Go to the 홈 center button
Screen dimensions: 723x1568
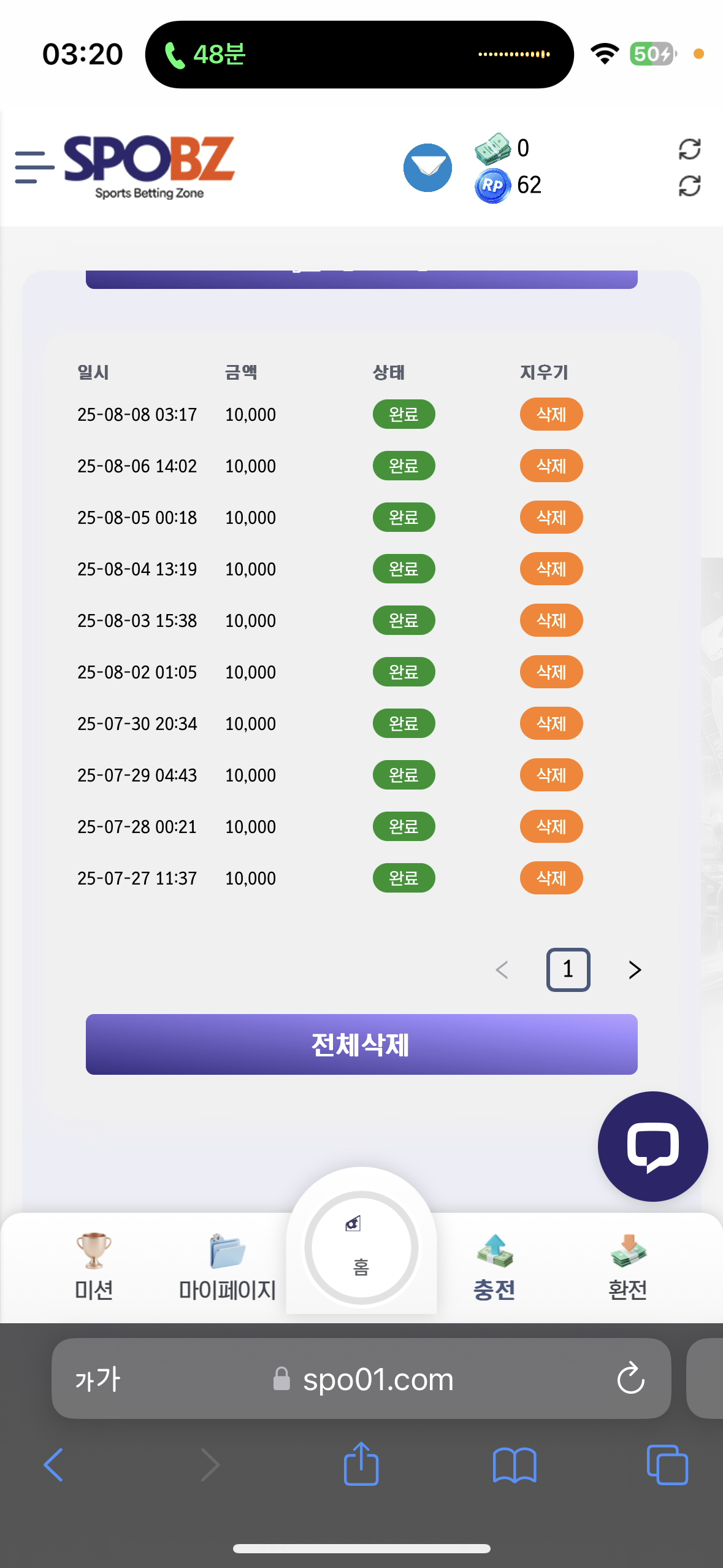(x=361, y=1247)
